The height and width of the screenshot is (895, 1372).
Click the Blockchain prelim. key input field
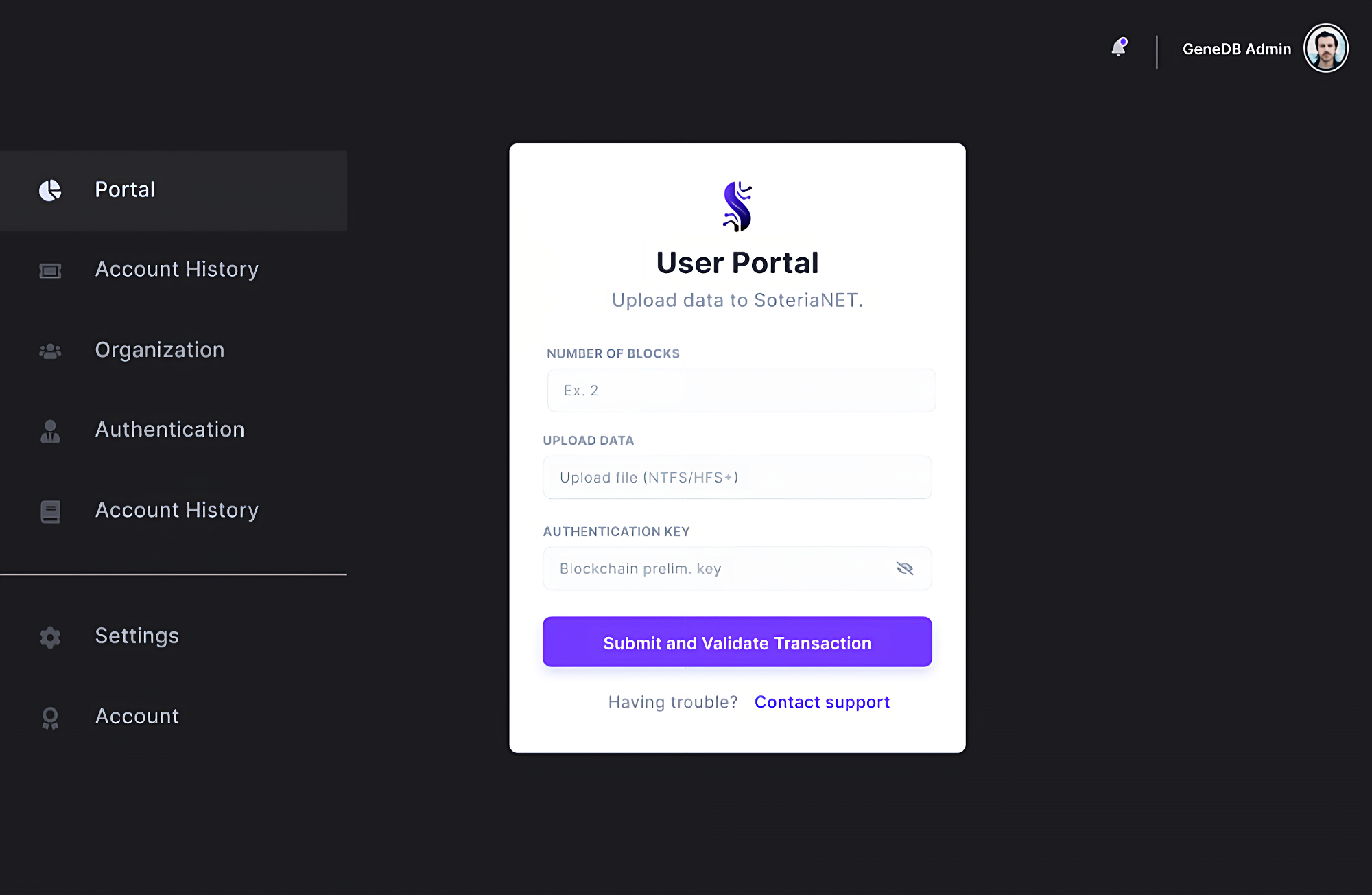click(x=737, y=568)
